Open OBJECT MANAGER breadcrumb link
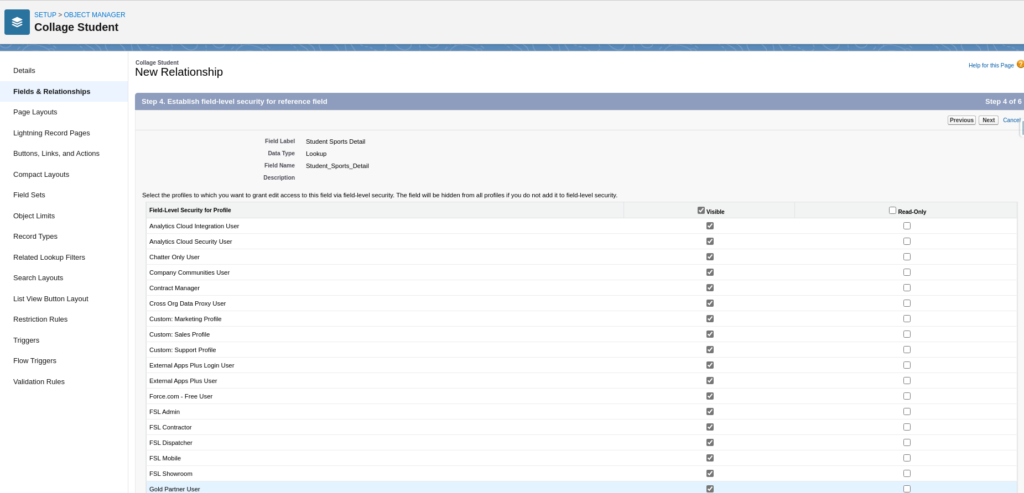Screen dimensions: 1024x493 click(x=95, y=14)
